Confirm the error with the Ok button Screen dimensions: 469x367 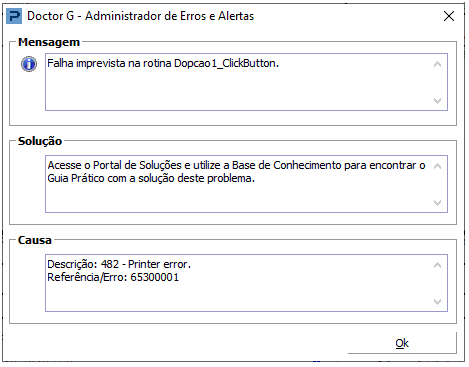[x=402, y=343]
